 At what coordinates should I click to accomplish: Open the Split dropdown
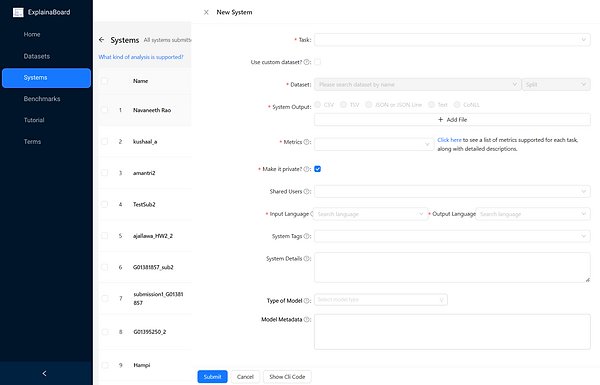[x=556, y=85]
